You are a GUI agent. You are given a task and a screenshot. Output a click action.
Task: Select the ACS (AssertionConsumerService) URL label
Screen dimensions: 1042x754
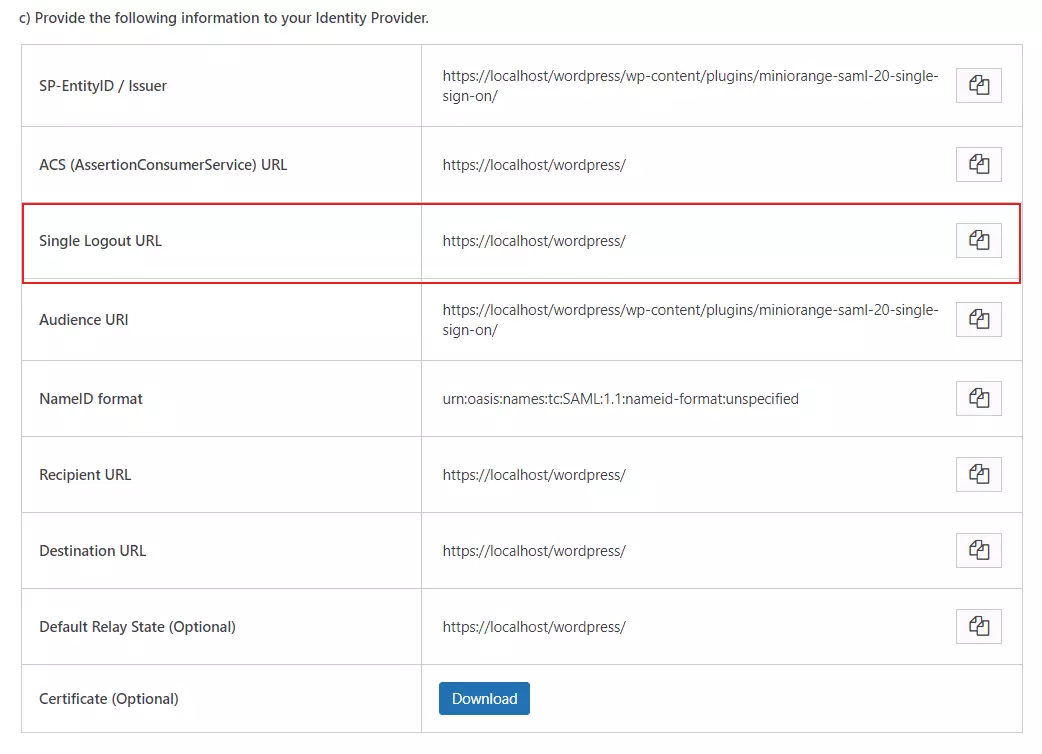(x=163, y=165)
